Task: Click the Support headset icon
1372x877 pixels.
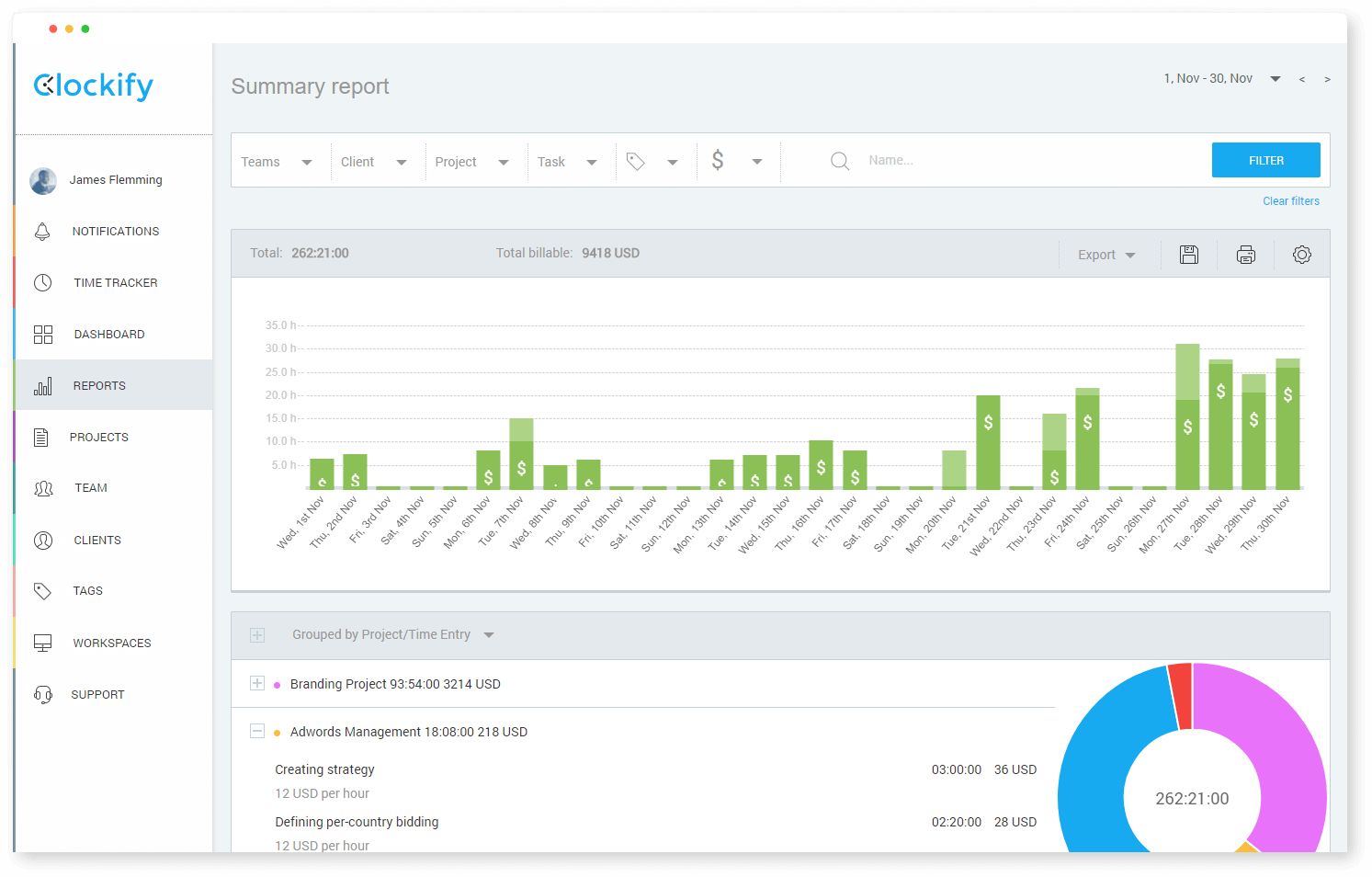Action: click(x=43, y=694)
